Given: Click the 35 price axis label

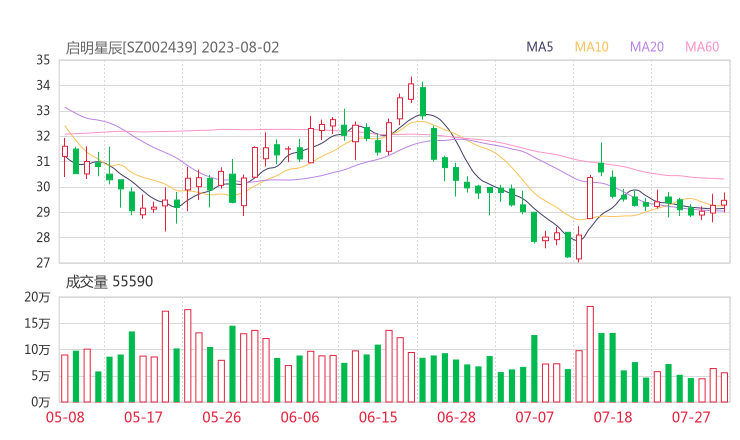Looking at the screenshot, I should (x=43, y=60).
